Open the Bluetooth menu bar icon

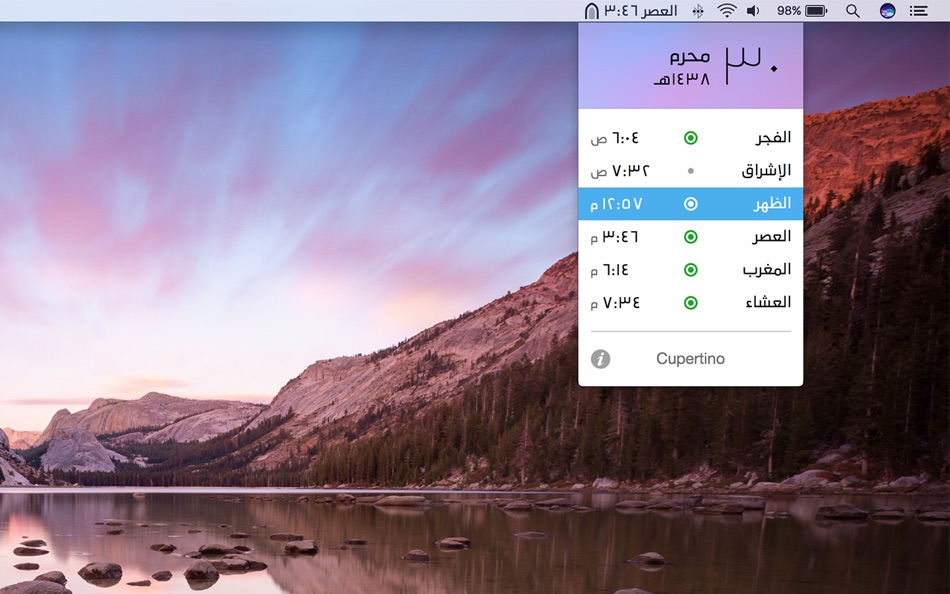point(698,11)
